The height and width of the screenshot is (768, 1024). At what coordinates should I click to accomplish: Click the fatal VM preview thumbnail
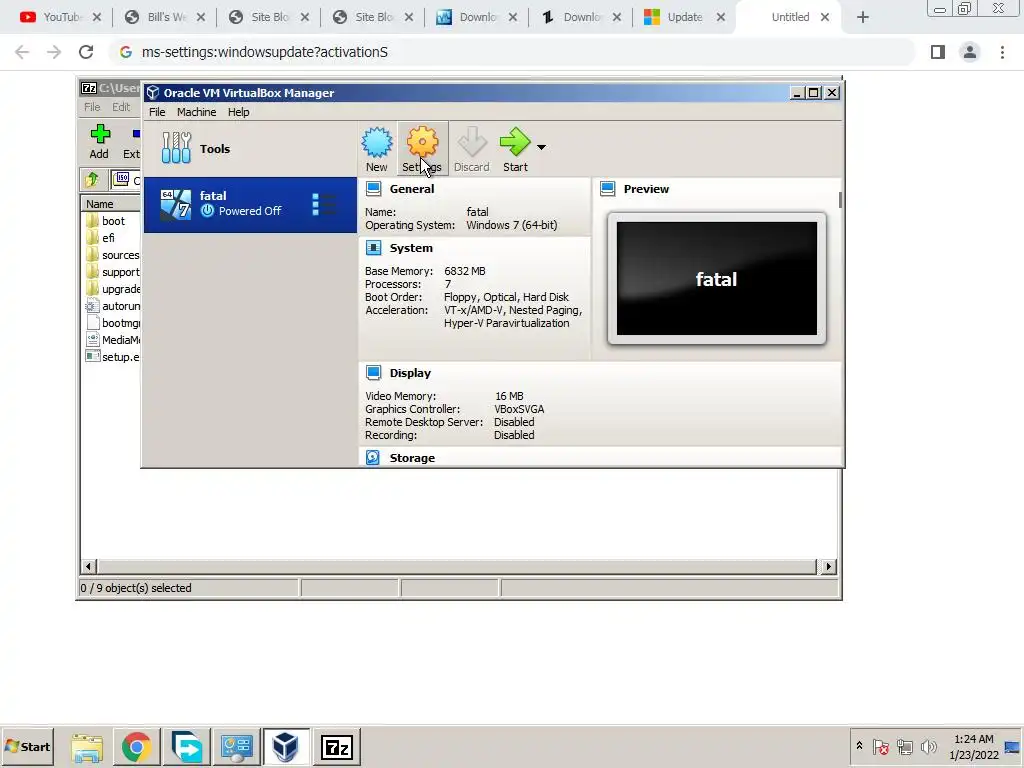tap(716, 278)
